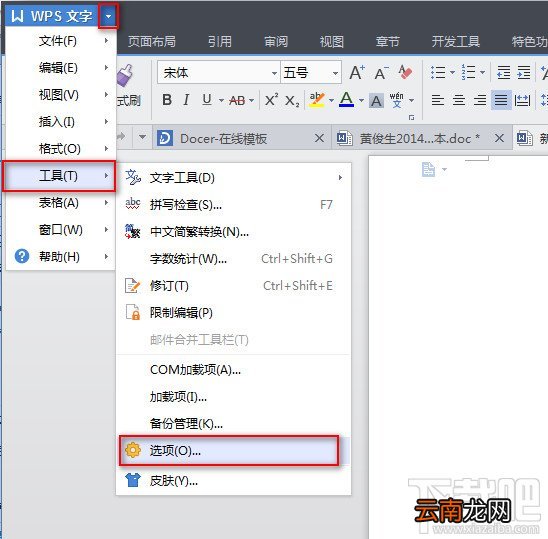Choose 备份管理(K)... entry
This screenshot has height=539, width=548.
point(233,424)
